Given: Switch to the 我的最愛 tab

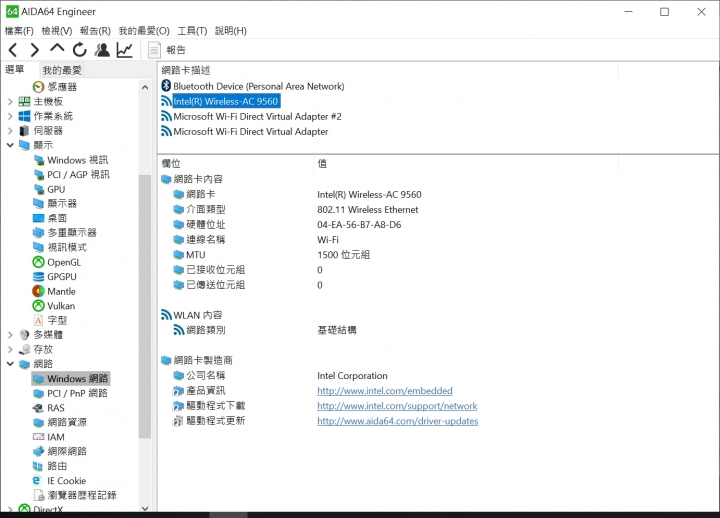Looking at the screenshot, I should [x=62, y=70].
